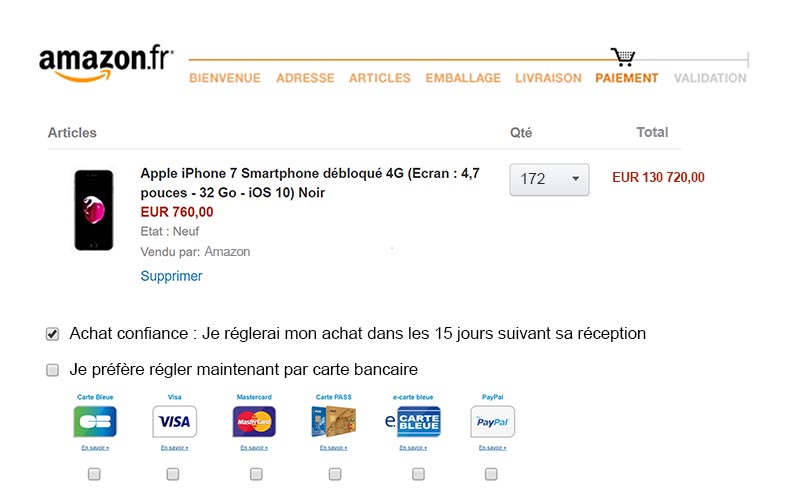Click the Amazon.fr logo

[106, 64]
